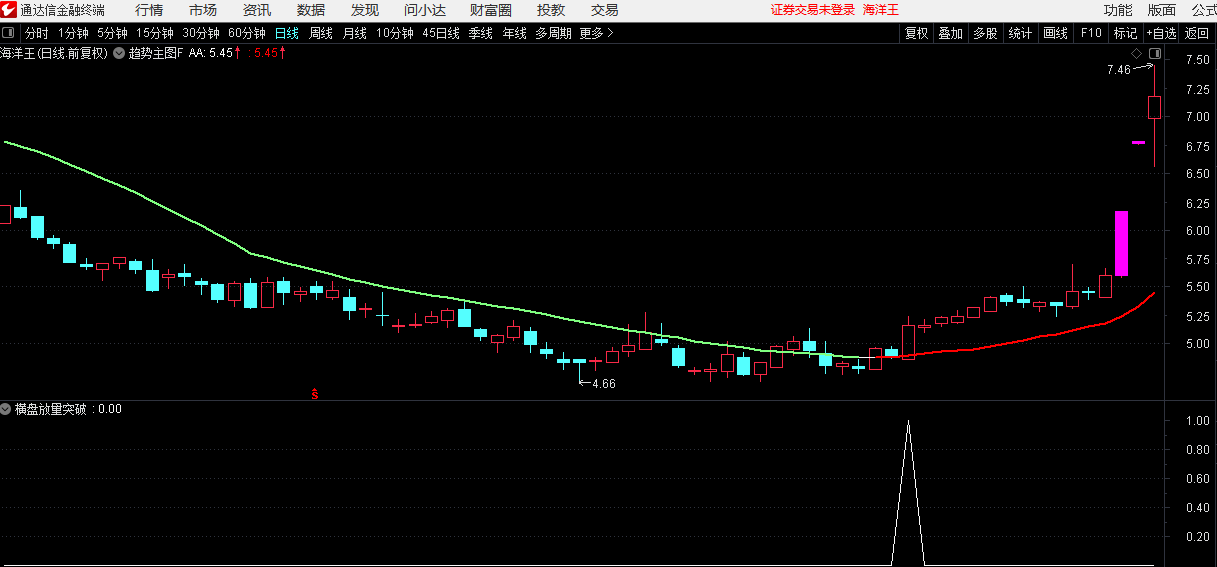Click the 多股 multi-stock button

985,33
